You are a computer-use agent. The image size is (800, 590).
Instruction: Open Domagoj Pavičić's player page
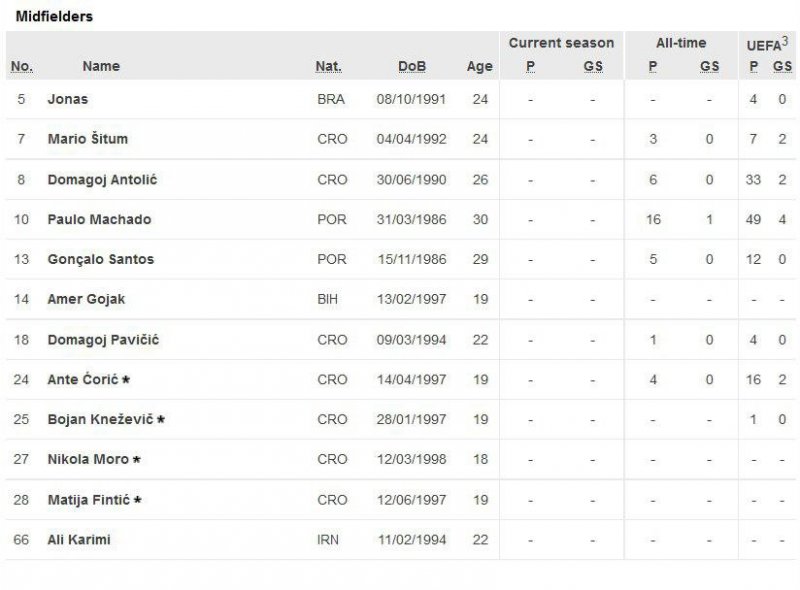click(x=103, y=340)
